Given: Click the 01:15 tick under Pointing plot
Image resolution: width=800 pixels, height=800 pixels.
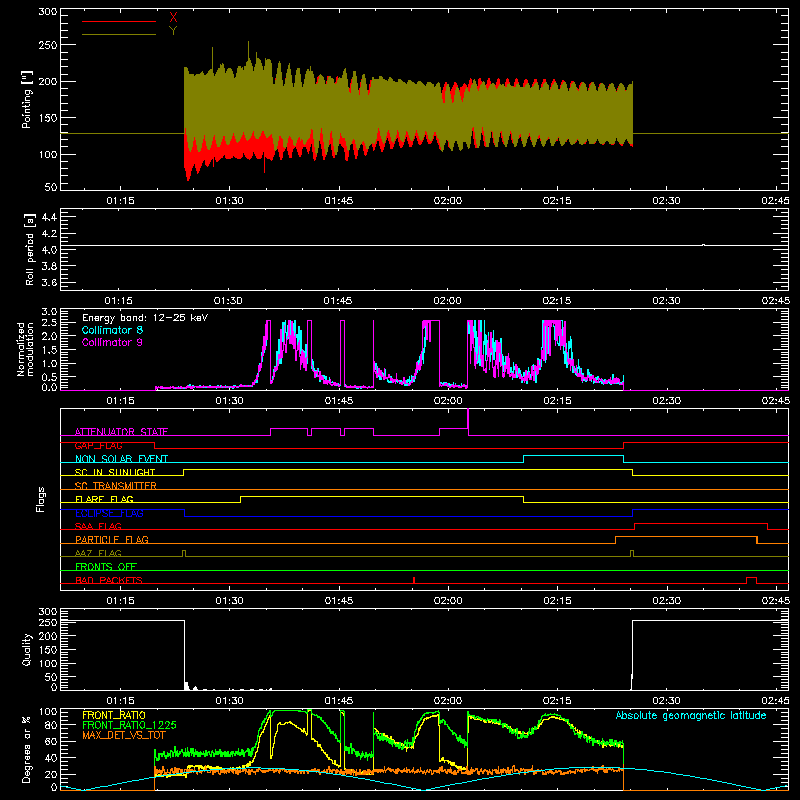Looking at the screenshot, I should tap(120, 201).
